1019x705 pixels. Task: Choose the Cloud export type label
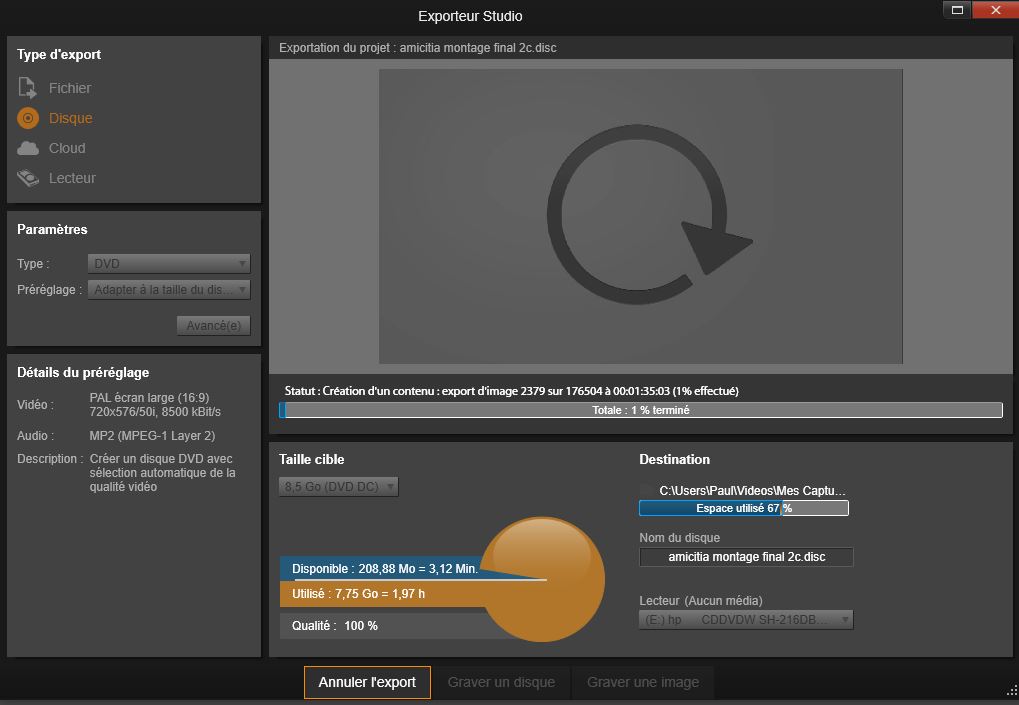67,148
